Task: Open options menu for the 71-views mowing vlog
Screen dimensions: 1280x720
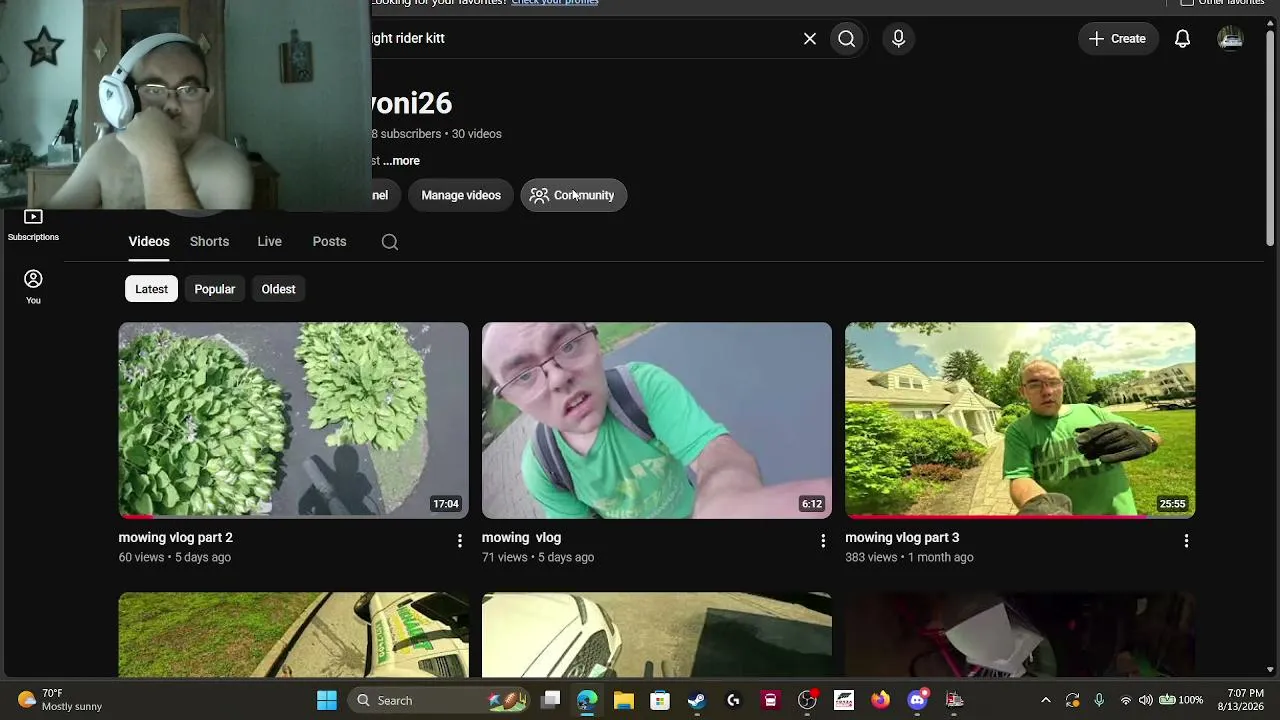Action: 823,541
